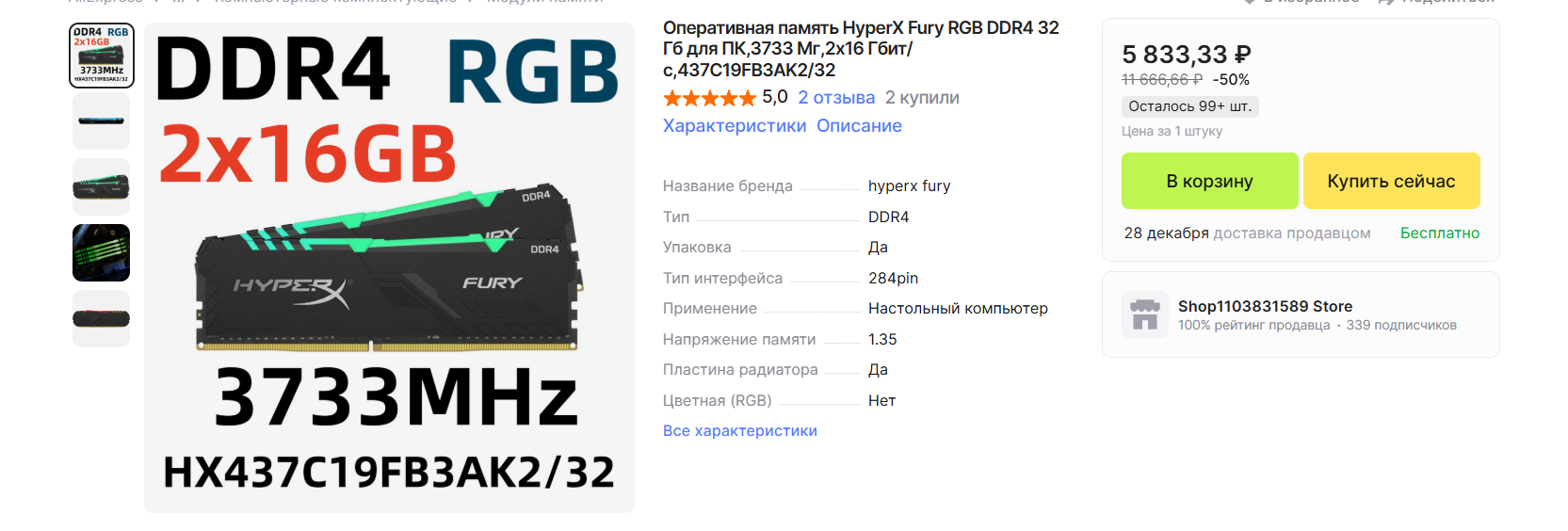Image resolution: width=1568 pixels, height=531 pixels.
Task: Jump to Описание section
Action: [859, 126]
